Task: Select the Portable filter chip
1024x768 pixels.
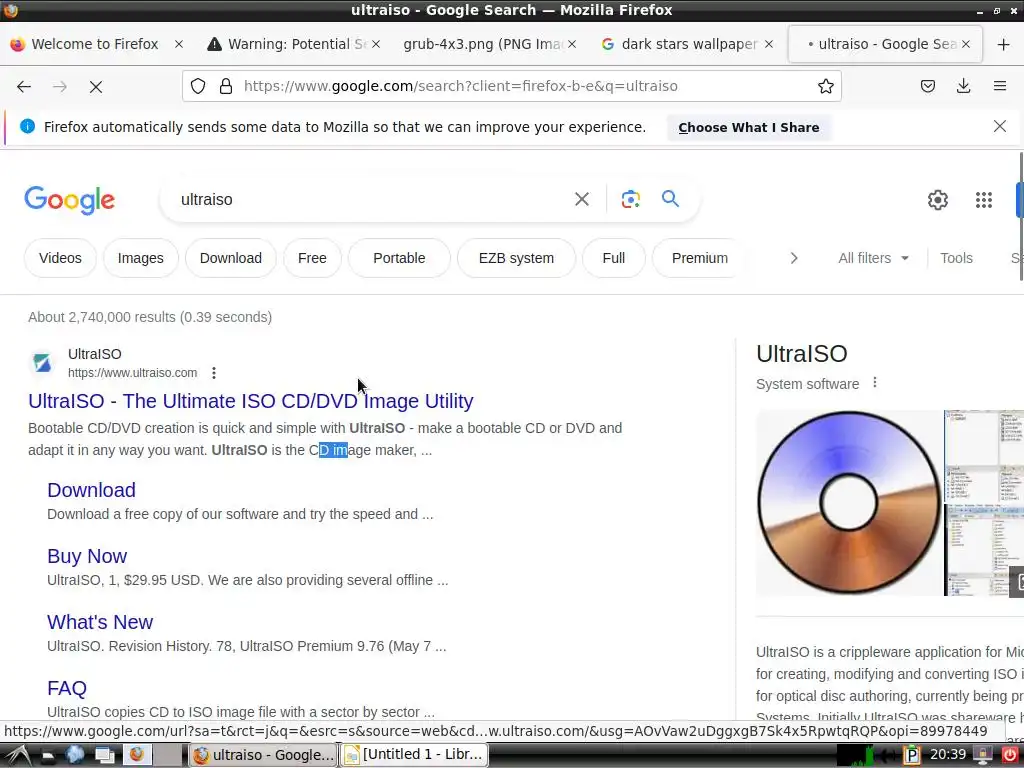Action: (399, 258)
